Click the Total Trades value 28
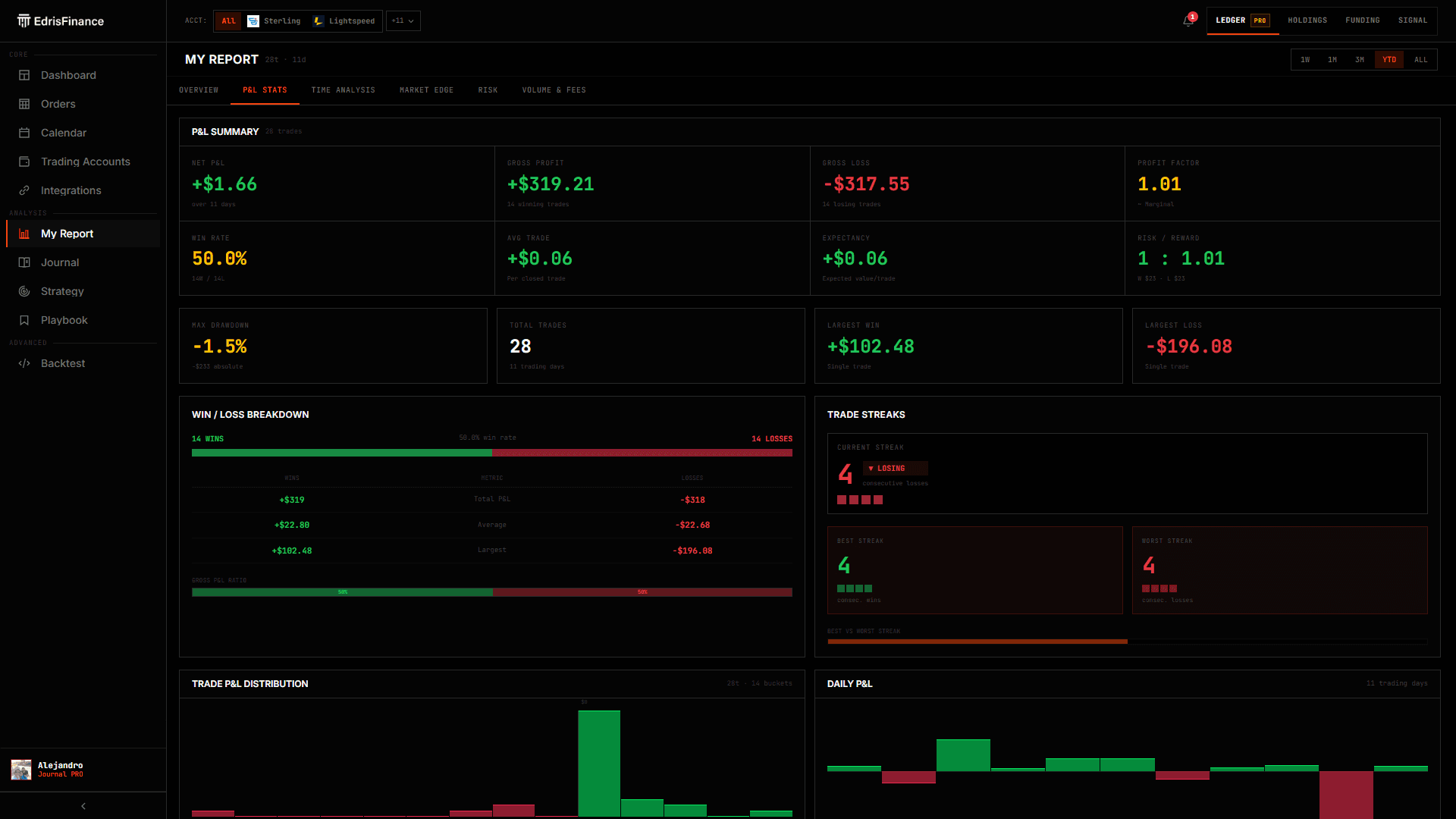Screen dimensions: 1456x819 [520, 347]
